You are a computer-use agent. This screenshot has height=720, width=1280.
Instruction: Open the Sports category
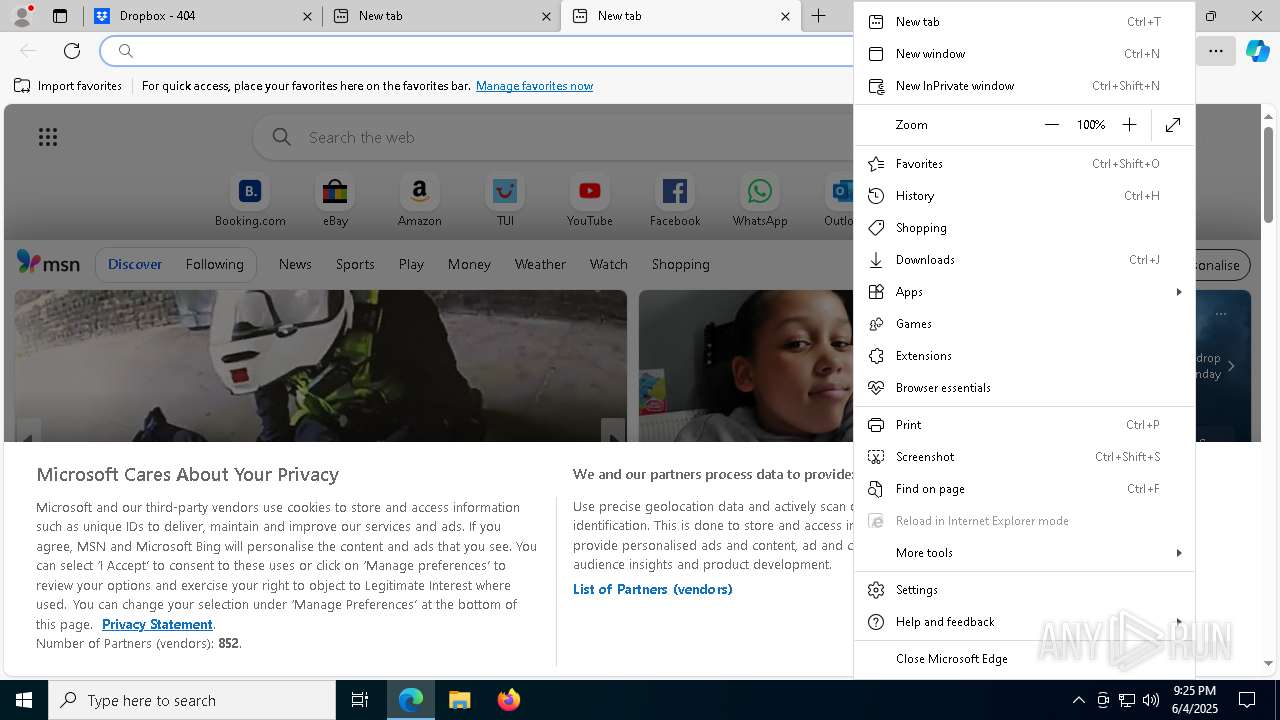pos(355,264)
